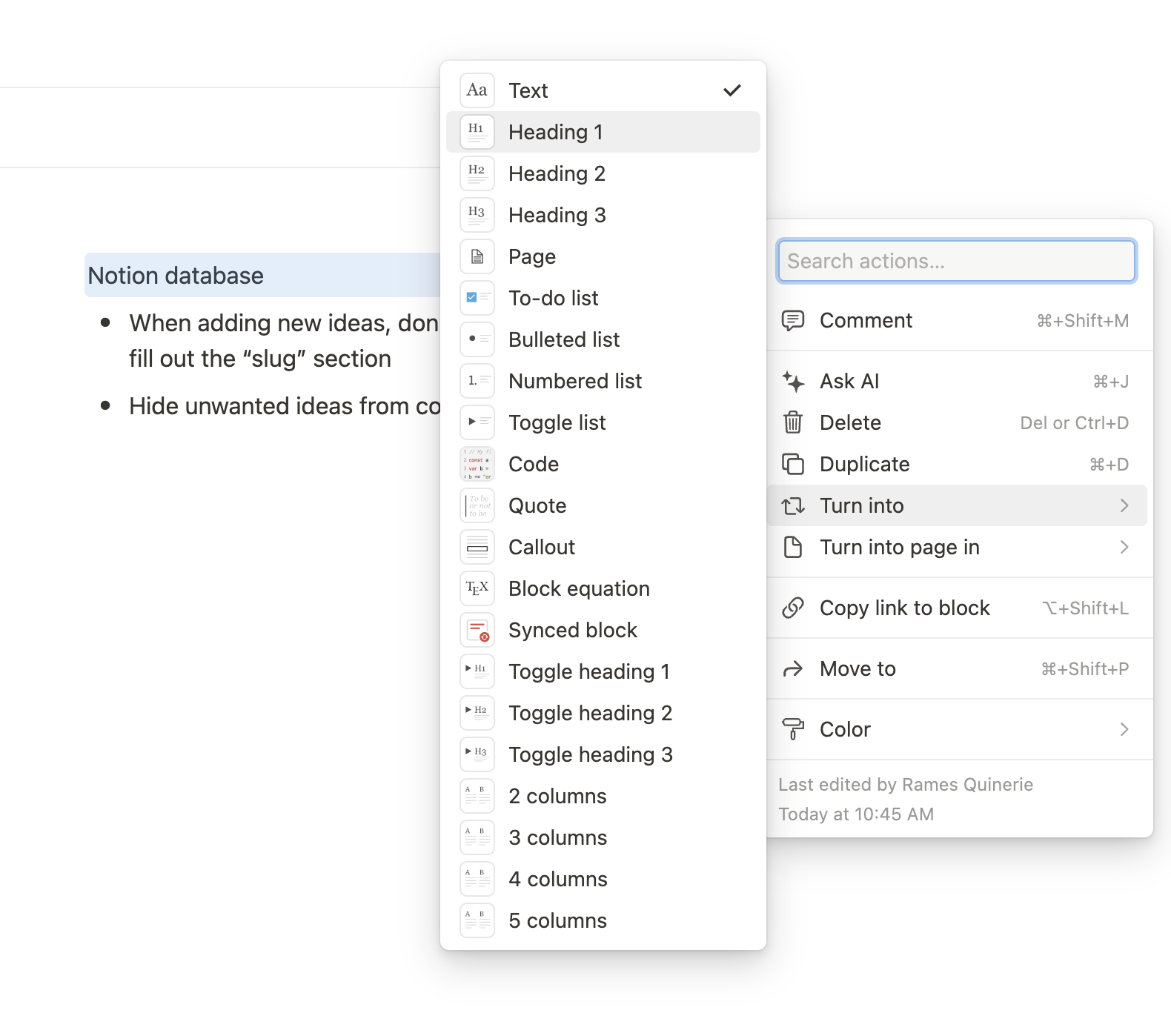Click the Hide unwanted ideas bullet

(x=285, y=406)
